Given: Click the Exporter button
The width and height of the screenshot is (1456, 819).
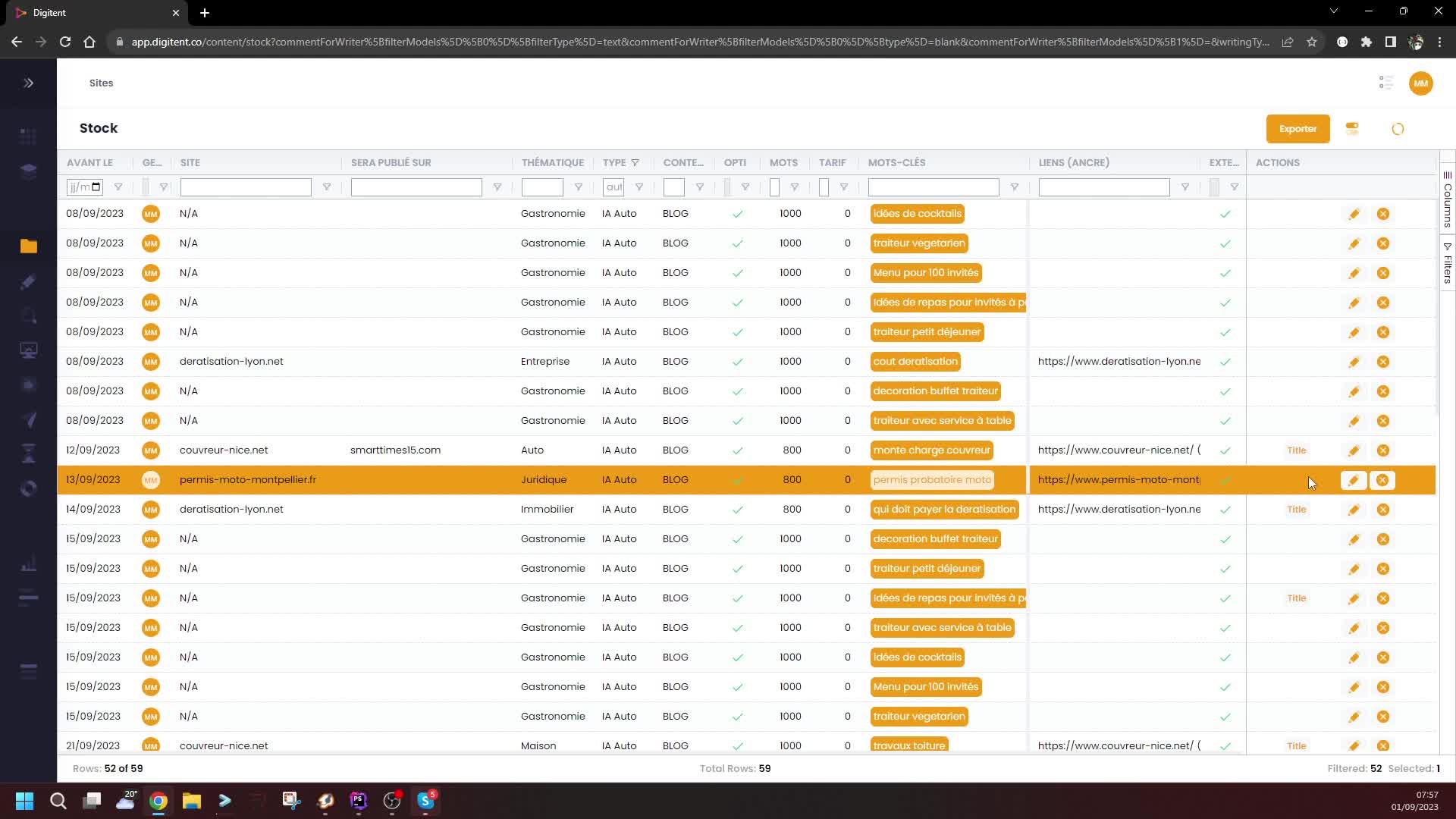Looking at the screenshot, I should click(x=1297, y=129).
